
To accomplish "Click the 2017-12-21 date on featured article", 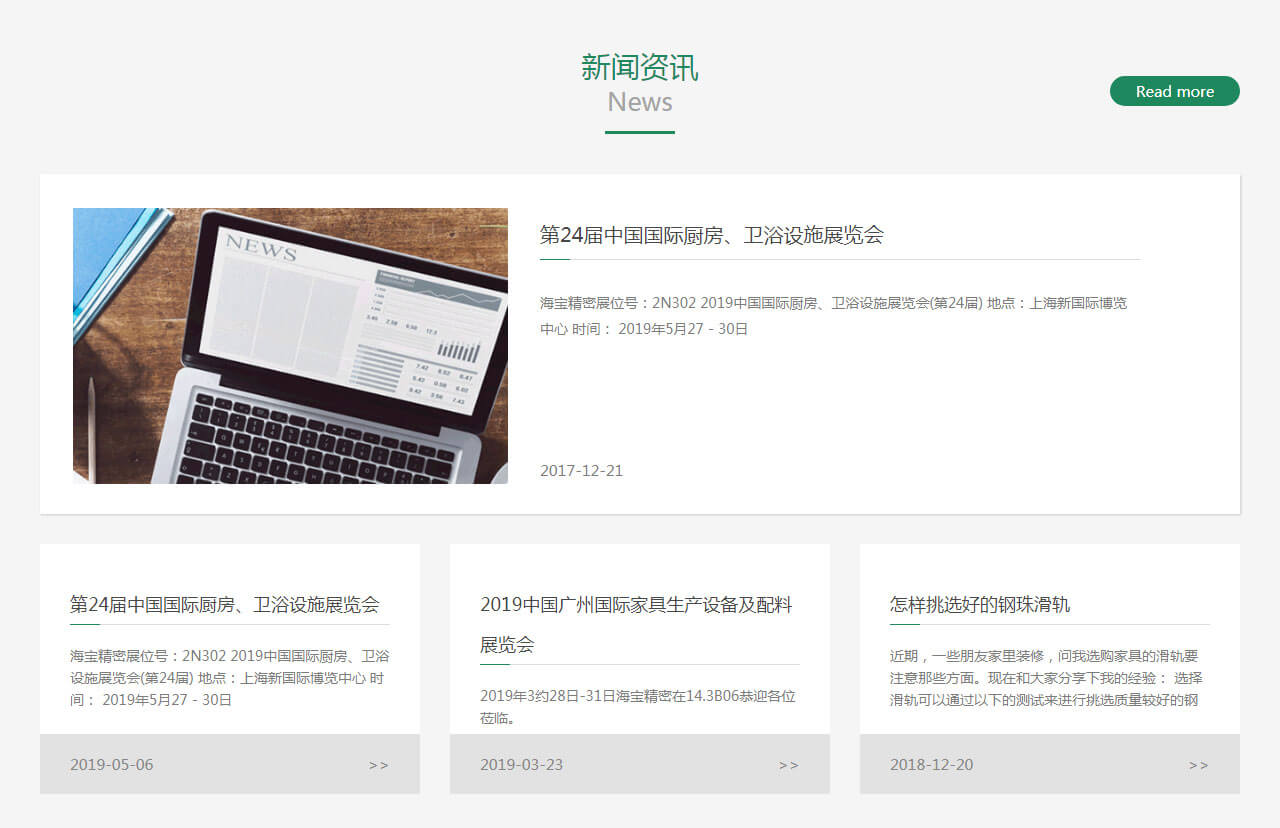I will pos(581,470).
